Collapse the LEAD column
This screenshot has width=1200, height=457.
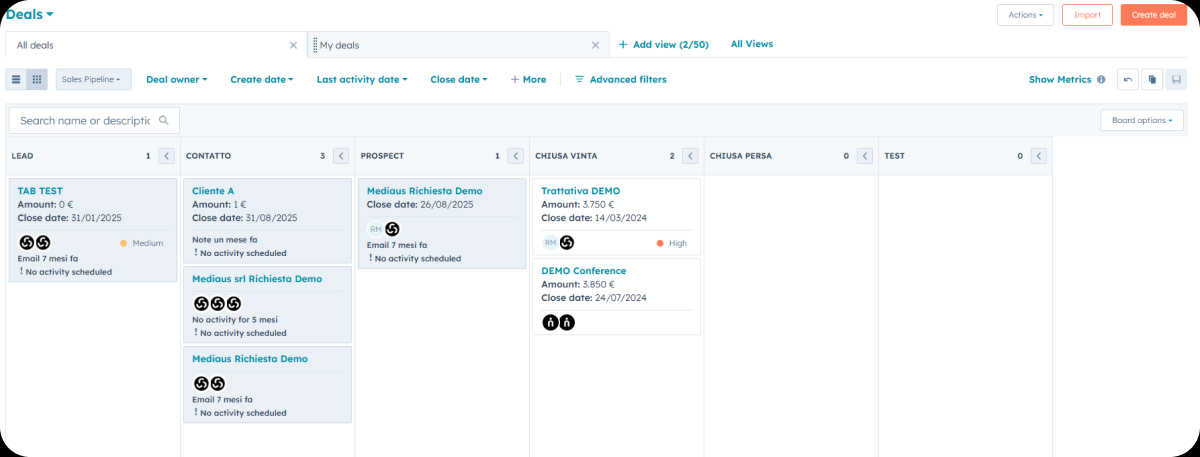tap(167, 156)
